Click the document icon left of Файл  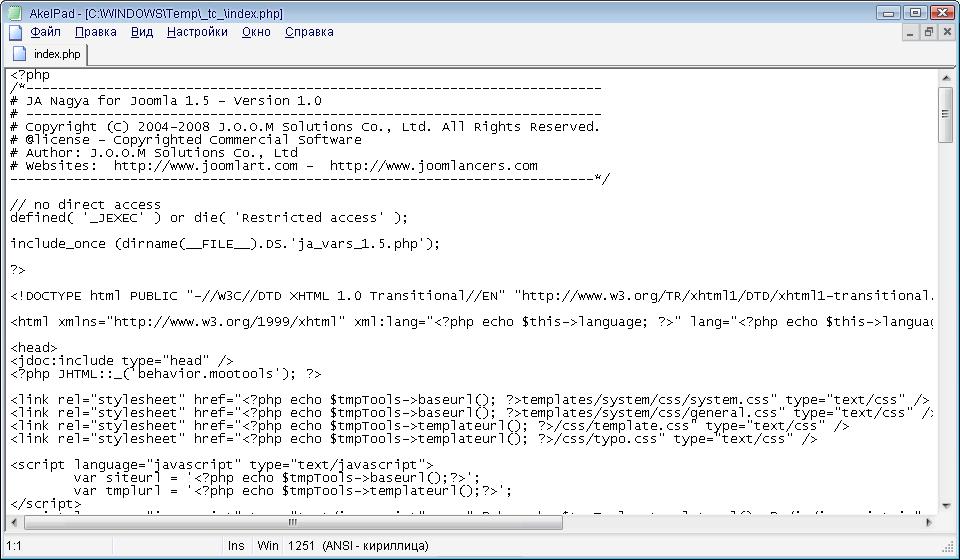click(x=15, y=32)
